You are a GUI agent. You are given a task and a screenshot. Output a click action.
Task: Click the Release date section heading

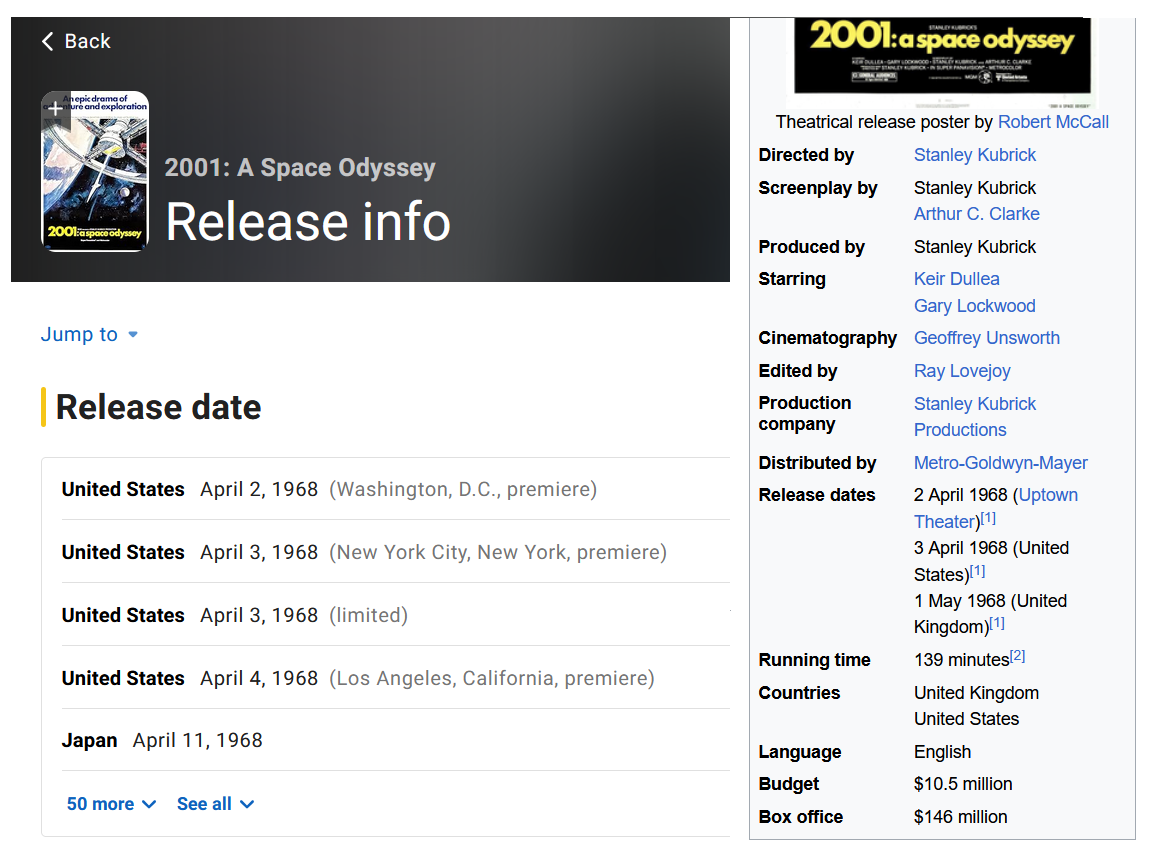pos(158,407)
